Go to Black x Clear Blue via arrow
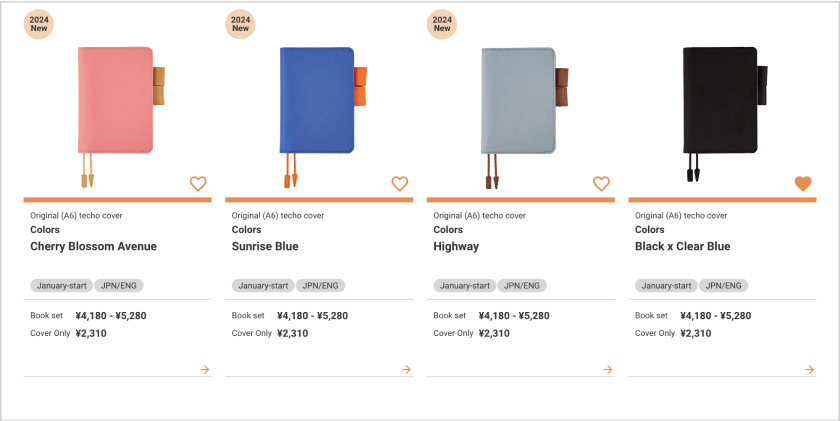The width and height of the screenshot is (840, 421). 809,369
